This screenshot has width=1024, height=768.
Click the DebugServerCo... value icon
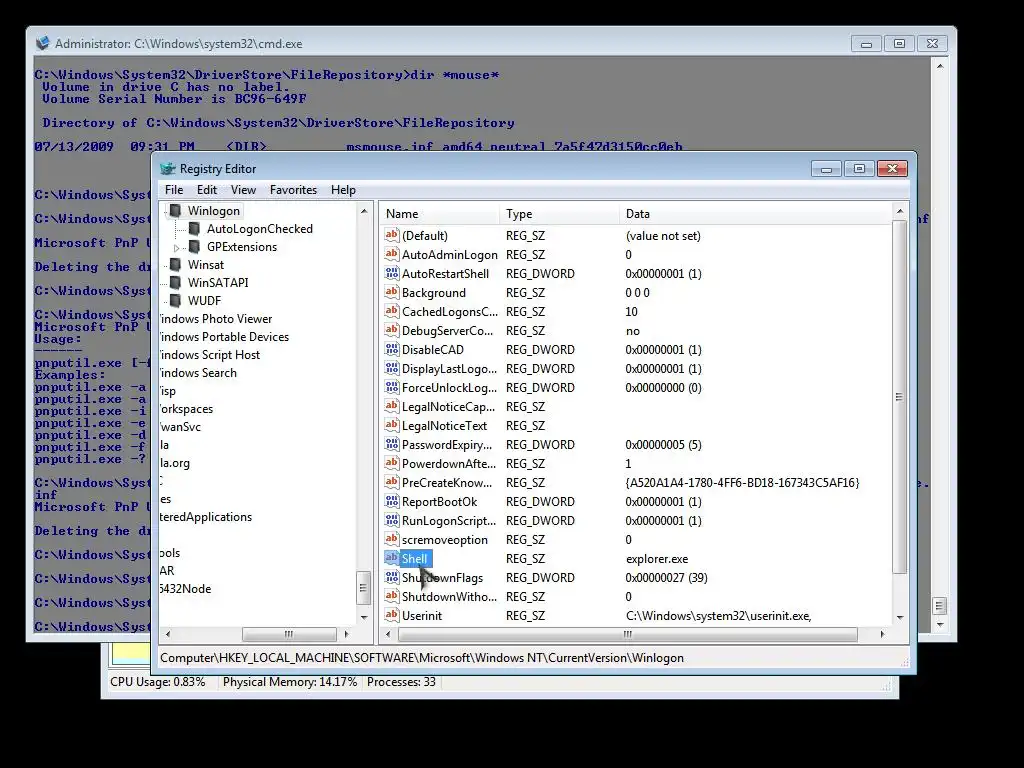[x=391, y=330]
